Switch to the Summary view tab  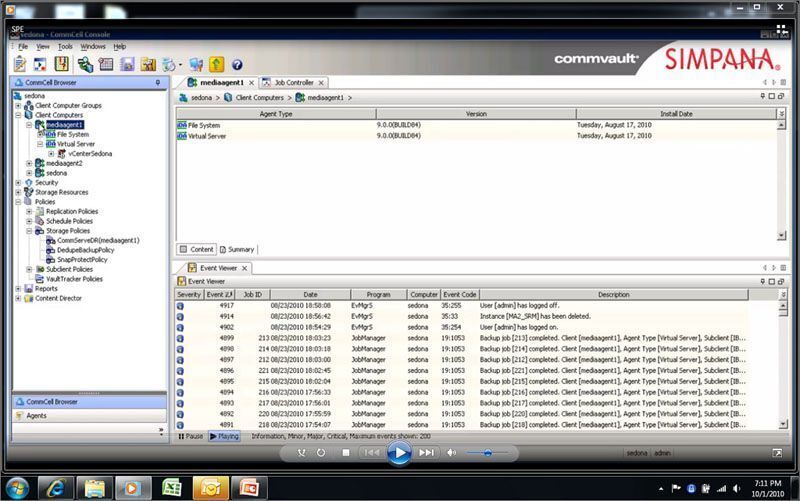coord(237,249)
